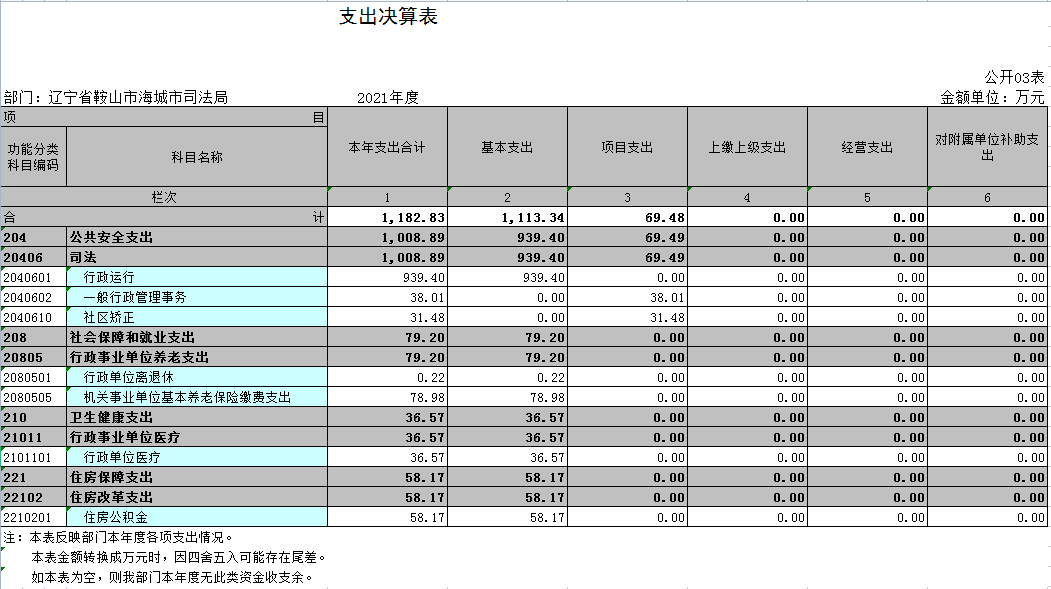Select header 本年支出合计
Screen dimensions: 1051x589
[387, 147]
